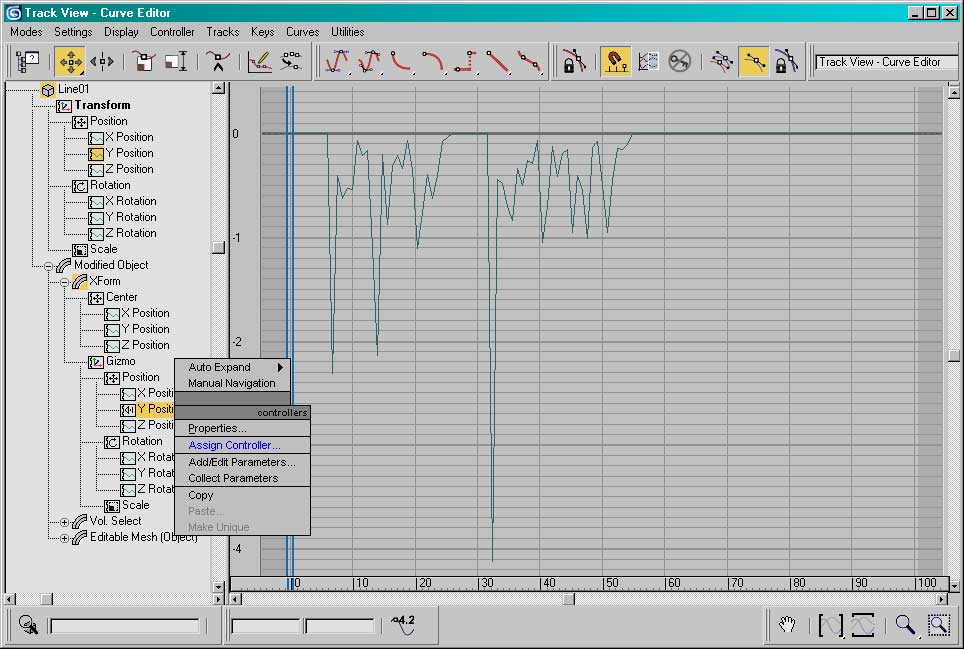964x649 pixels.
Task: Select the Move Keys tool
Action: tap(70, 61)
